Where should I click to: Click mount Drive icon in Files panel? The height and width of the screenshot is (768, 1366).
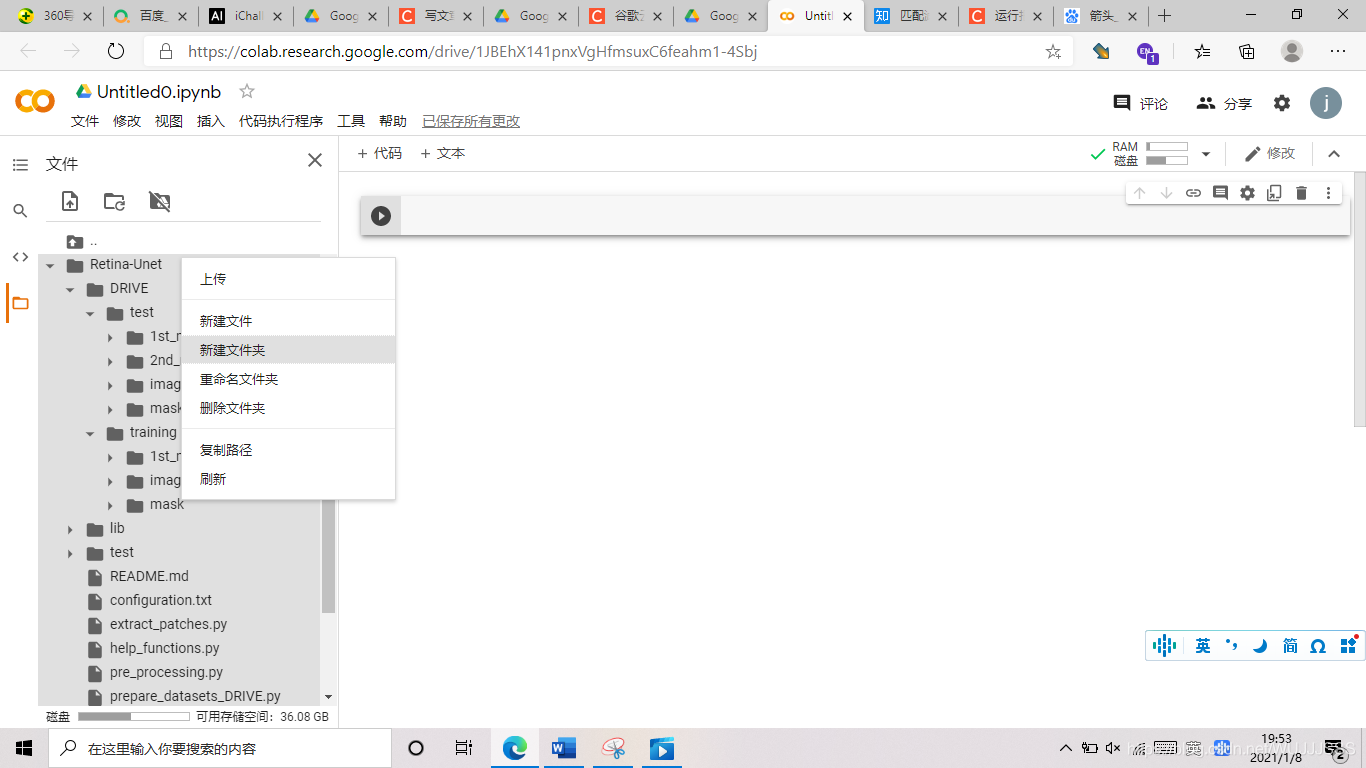160,201
